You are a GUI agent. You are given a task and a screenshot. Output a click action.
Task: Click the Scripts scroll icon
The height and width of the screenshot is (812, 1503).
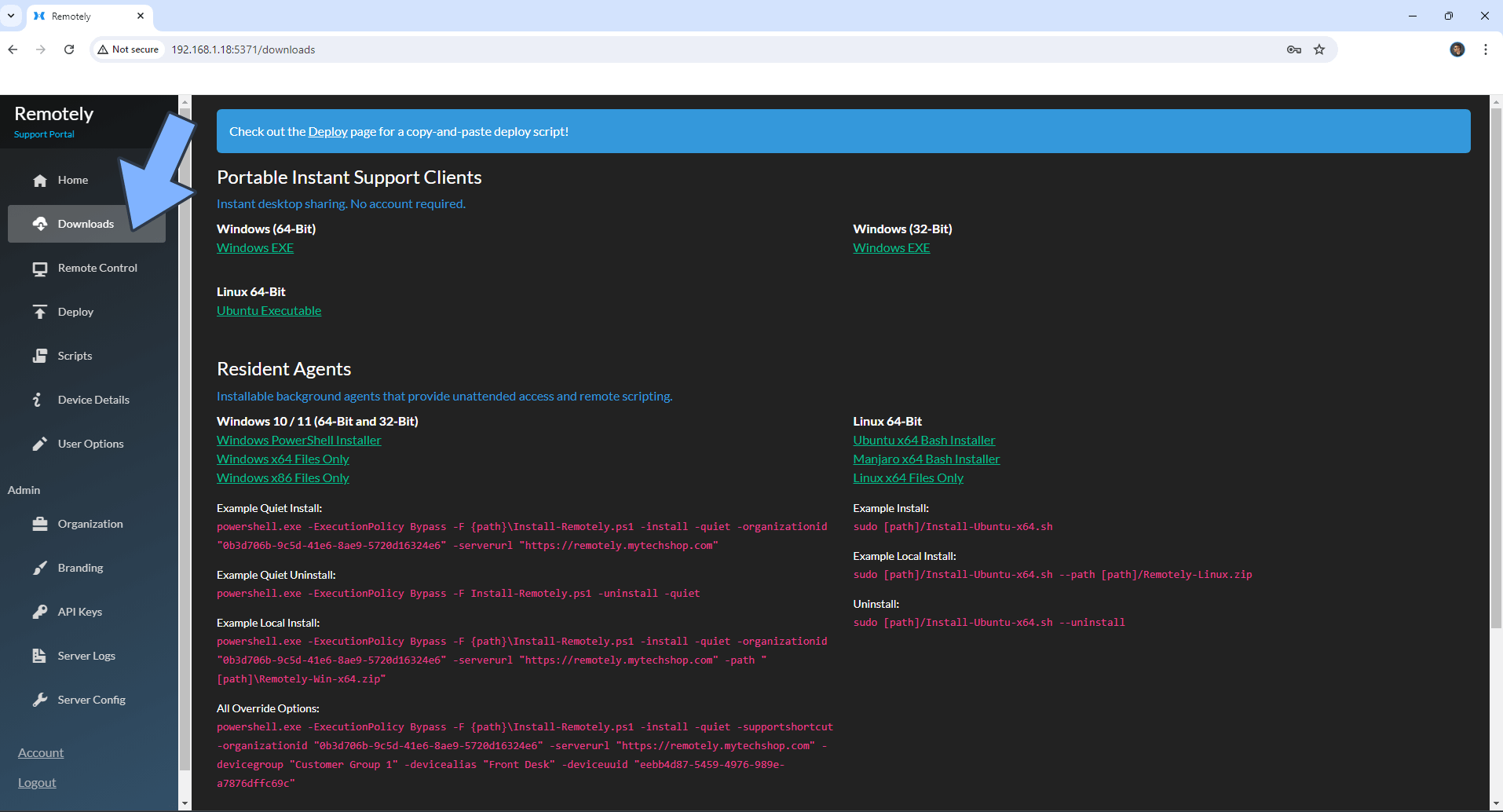tap(40, 356)
